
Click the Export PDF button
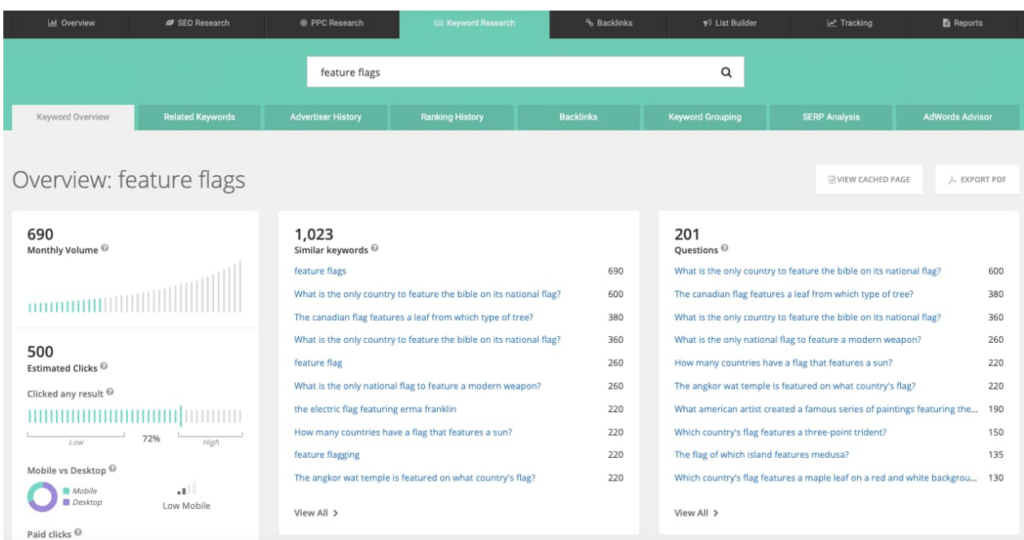point(977,180)
